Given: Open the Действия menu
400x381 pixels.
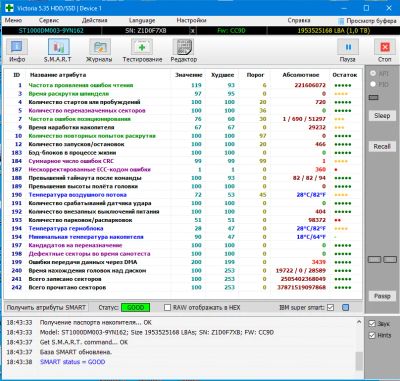Looking at the screenshot, I should [x=95, y=21].
